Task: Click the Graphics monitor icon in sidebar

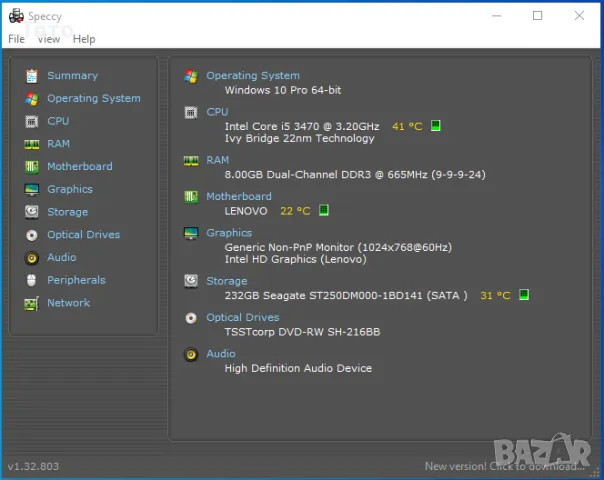Action: click(32, 190)
